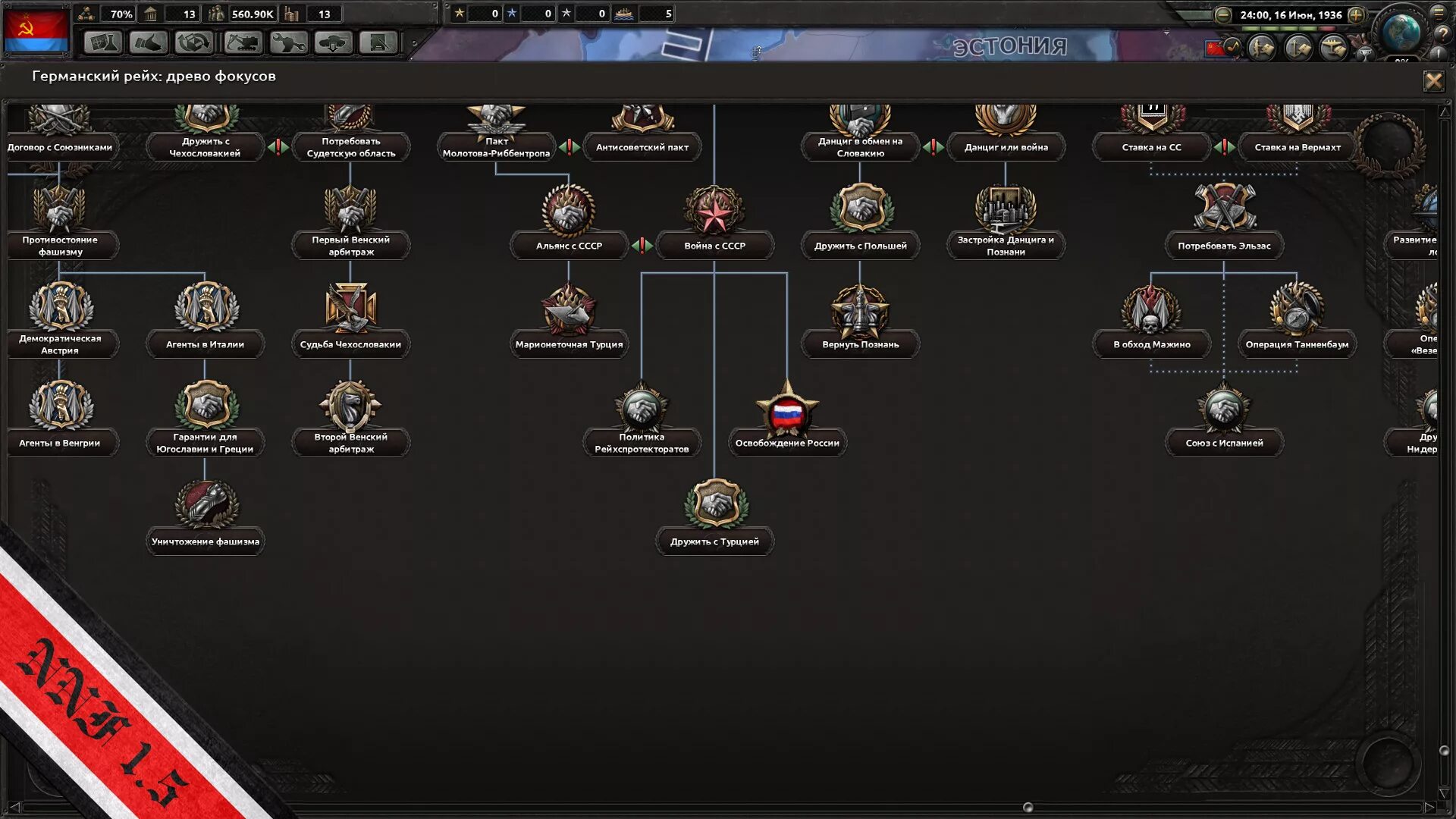Open the production wrench button

(288, 42)
